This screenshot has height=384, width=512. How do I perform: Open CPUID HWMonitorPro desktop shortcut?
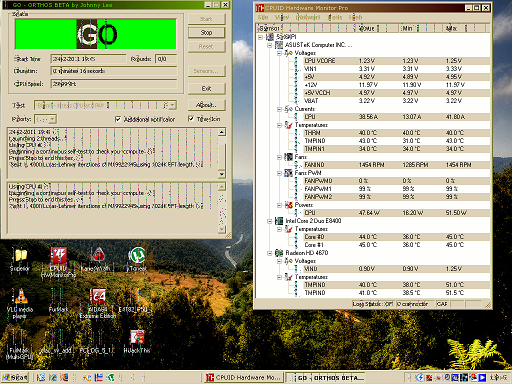point(58,262)
